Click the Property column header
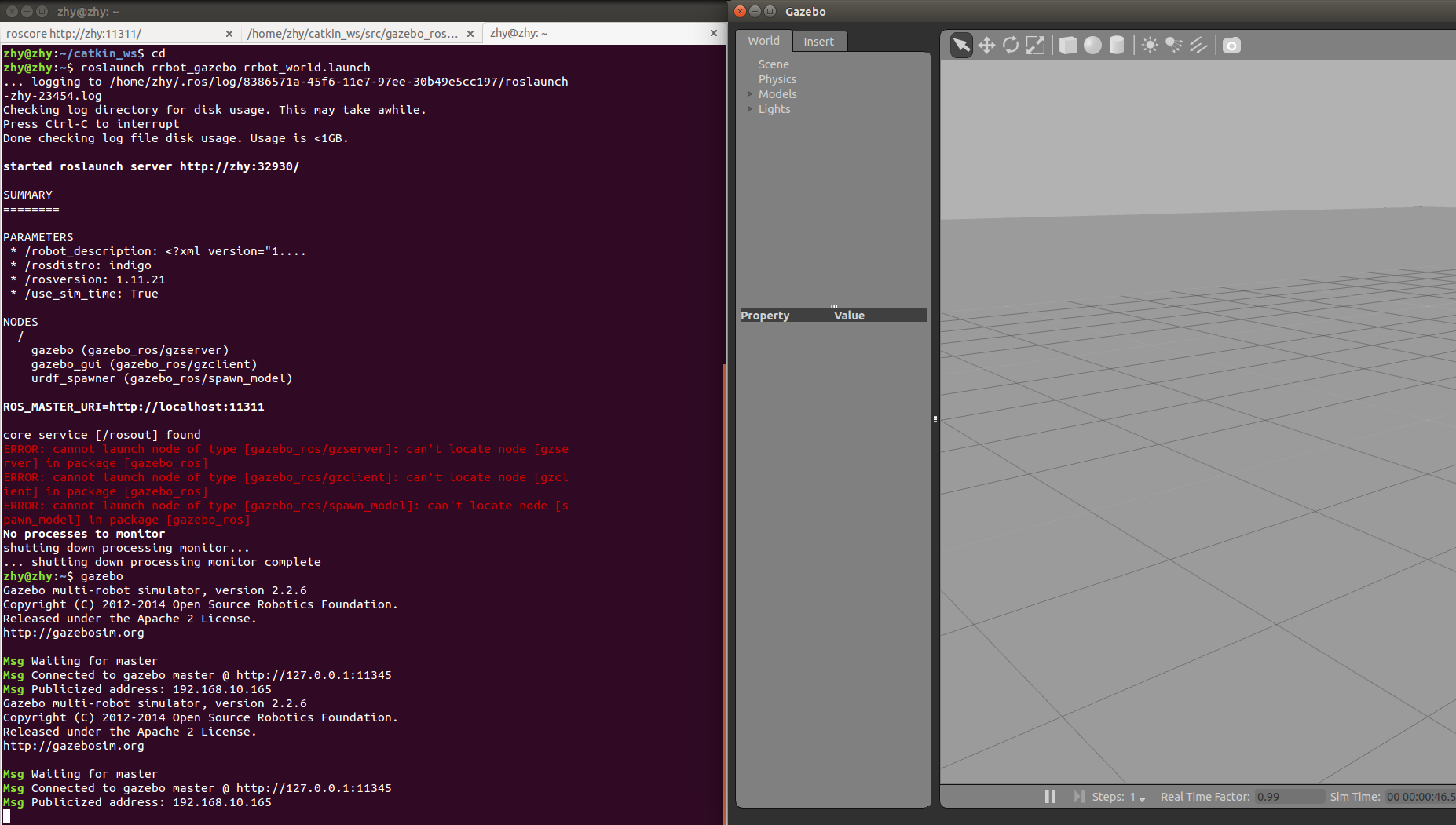Screen dimensions: 1456x825 point(785,316)
